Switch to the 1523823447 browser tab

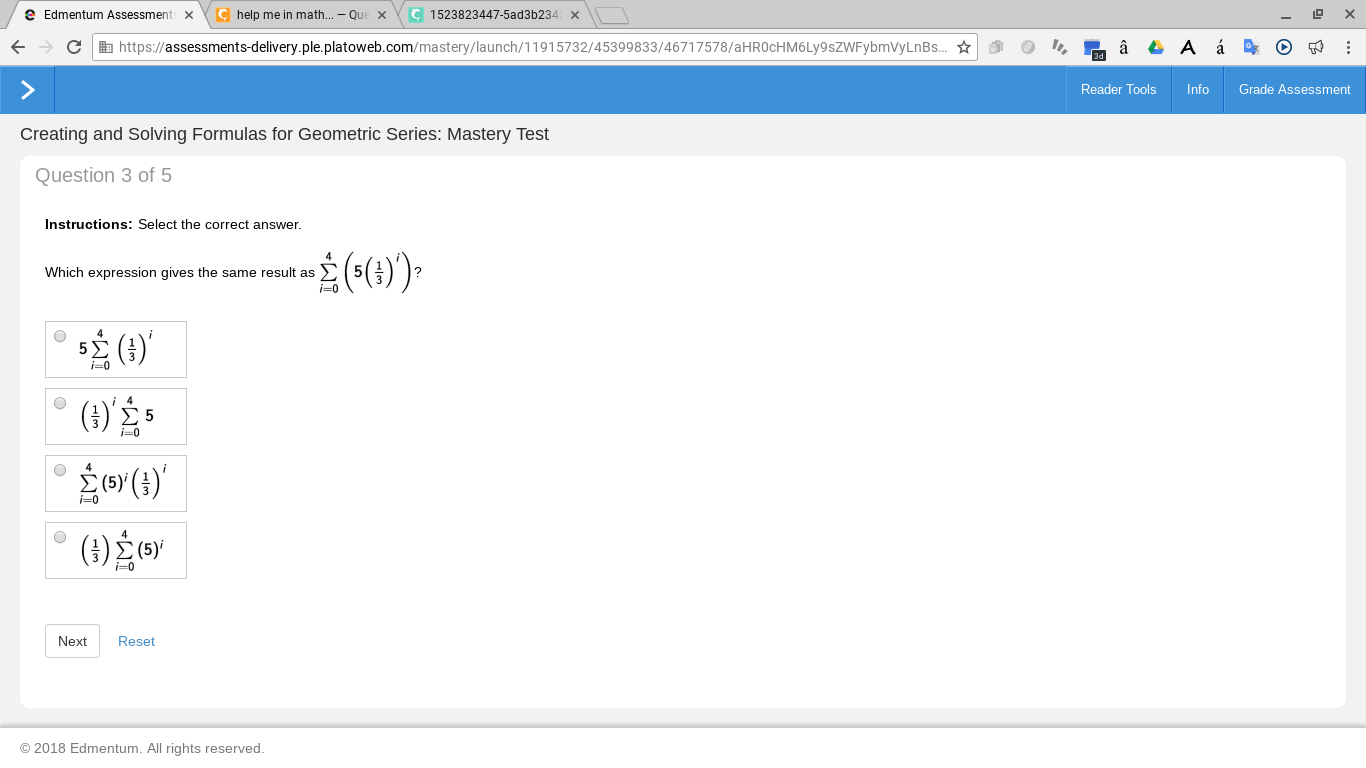coord(494,15)
